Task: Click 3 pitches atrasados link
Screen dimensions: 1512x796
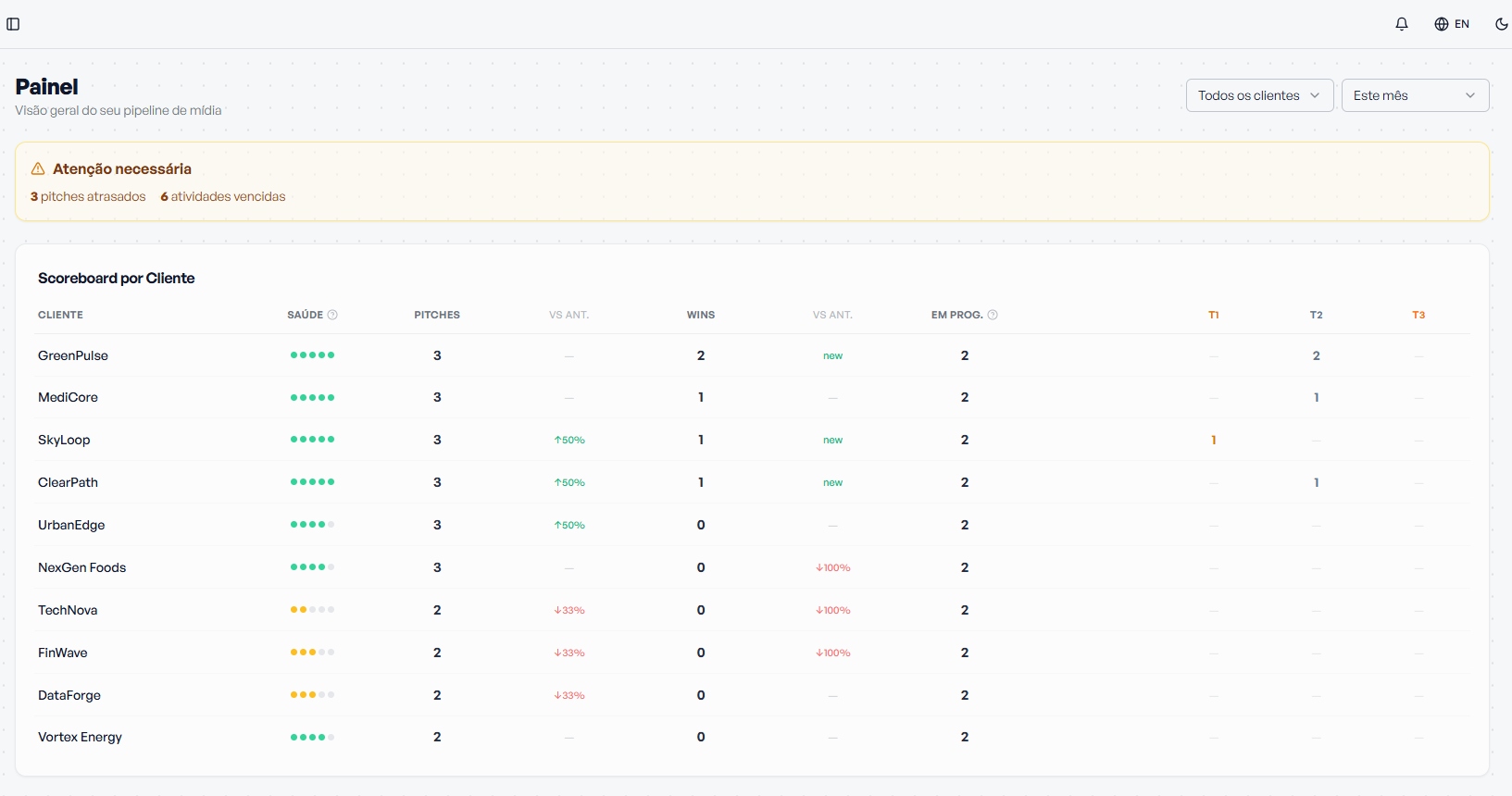Action: 88,196
